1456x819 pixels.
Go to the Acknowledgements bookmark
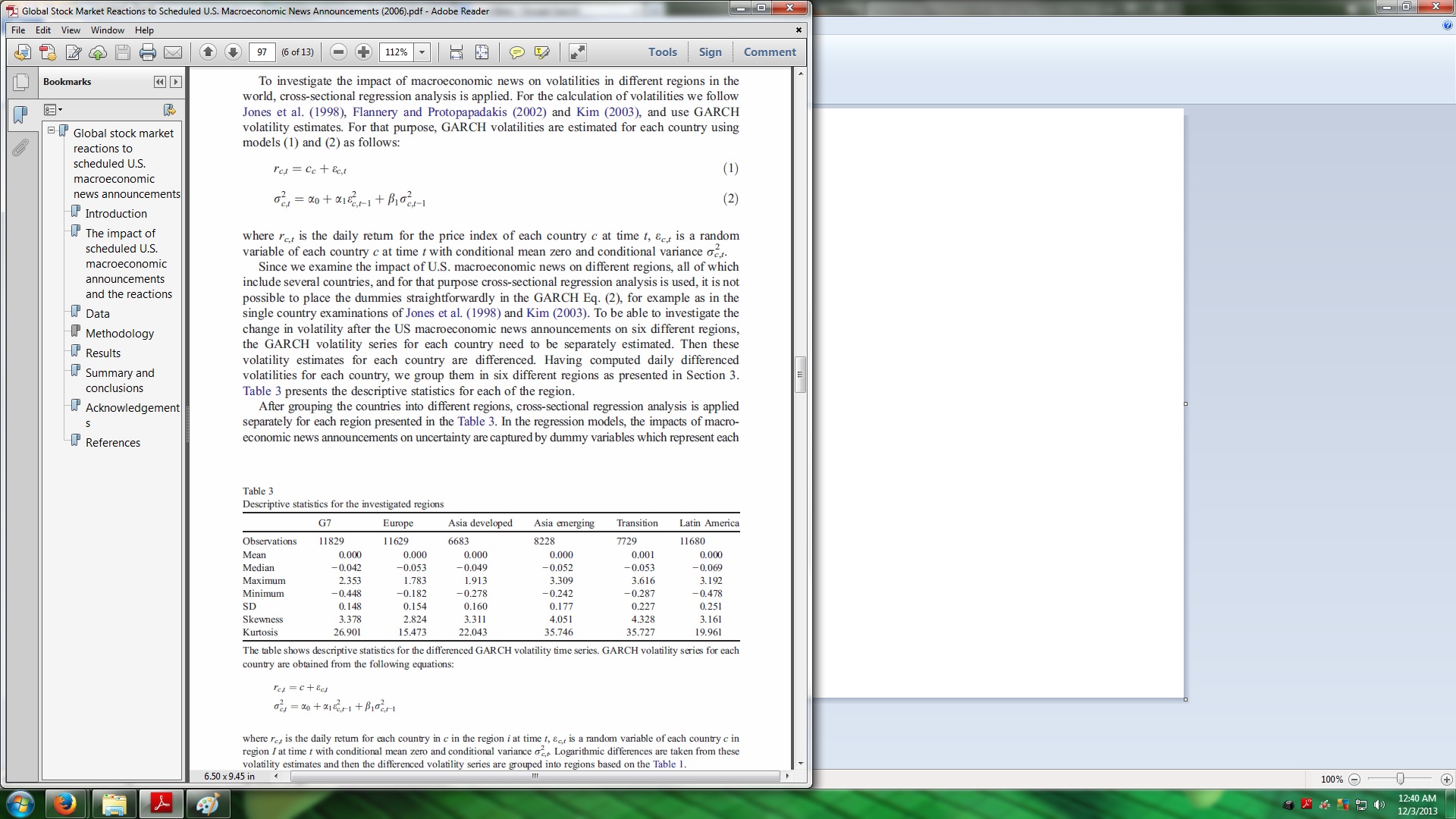(133, 415)
